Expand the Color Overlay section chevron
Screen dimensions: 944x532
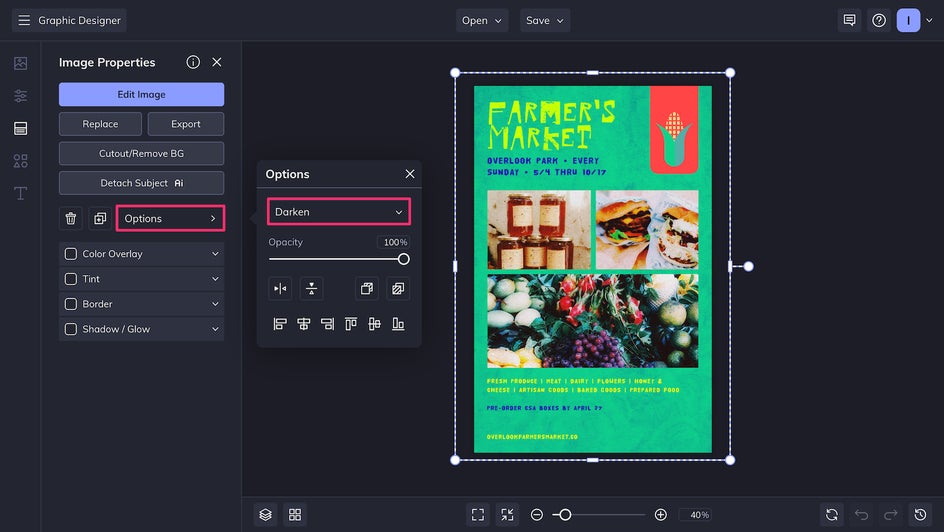coord(215,254)
